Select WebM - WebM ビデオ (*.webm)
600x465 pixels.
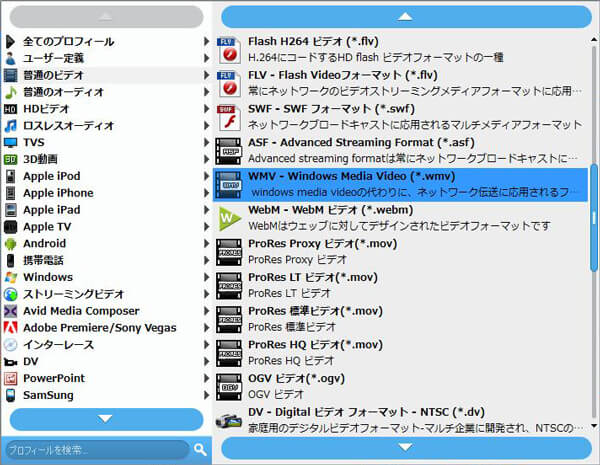pos(400,218)
